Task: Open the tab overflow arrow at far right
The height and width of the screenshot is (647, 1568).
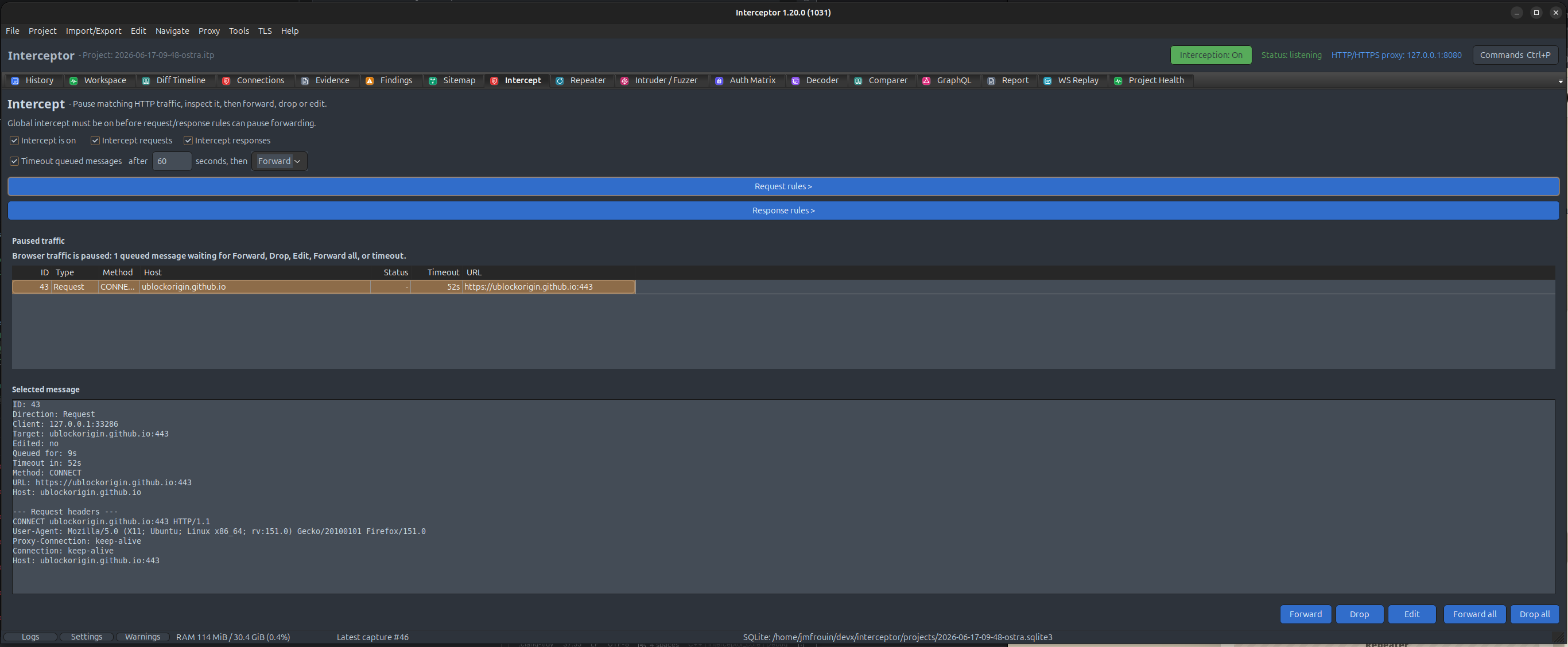Action: coord(1560,81)
